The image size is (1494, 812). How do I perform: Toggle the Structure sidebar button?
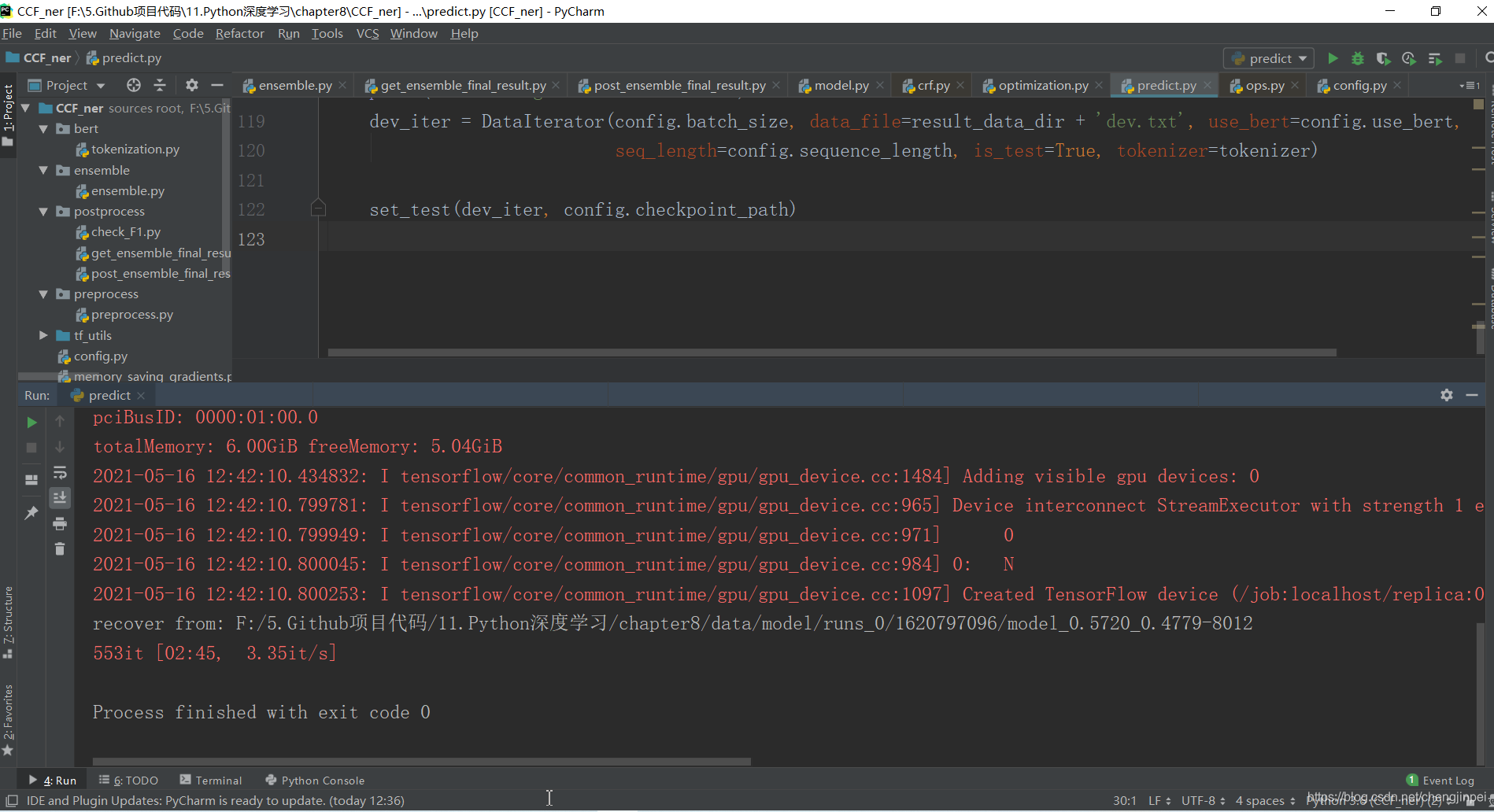pyautogui.click(x=8, y=622)
